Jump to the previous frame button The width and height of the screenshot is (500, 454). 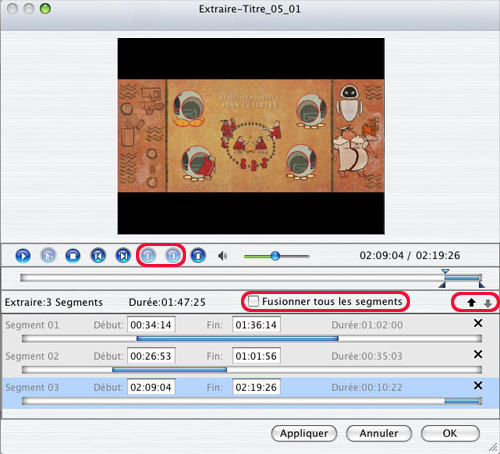(x=98, y=256)
